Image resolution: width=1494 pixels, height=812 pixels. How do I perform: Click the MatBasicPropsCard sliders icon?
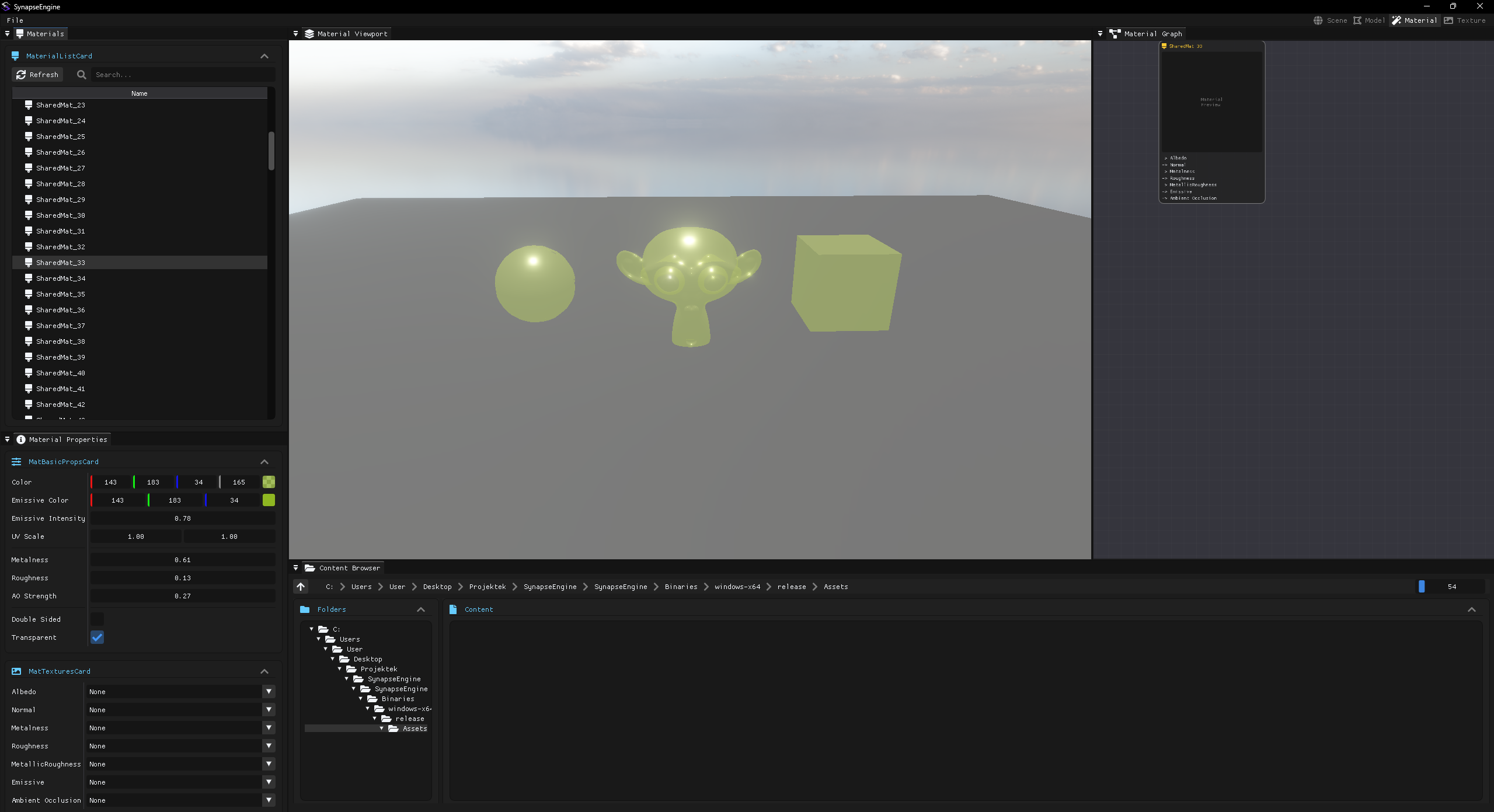click(x=16, y=462)
